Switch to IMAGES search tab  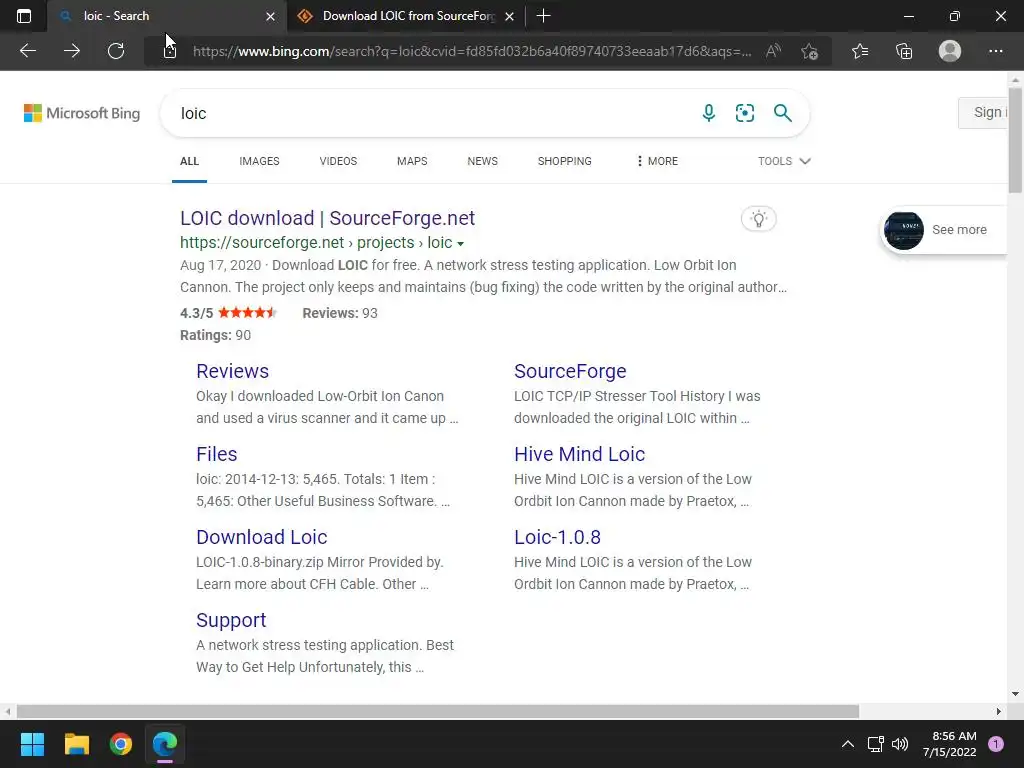[259, 161]
